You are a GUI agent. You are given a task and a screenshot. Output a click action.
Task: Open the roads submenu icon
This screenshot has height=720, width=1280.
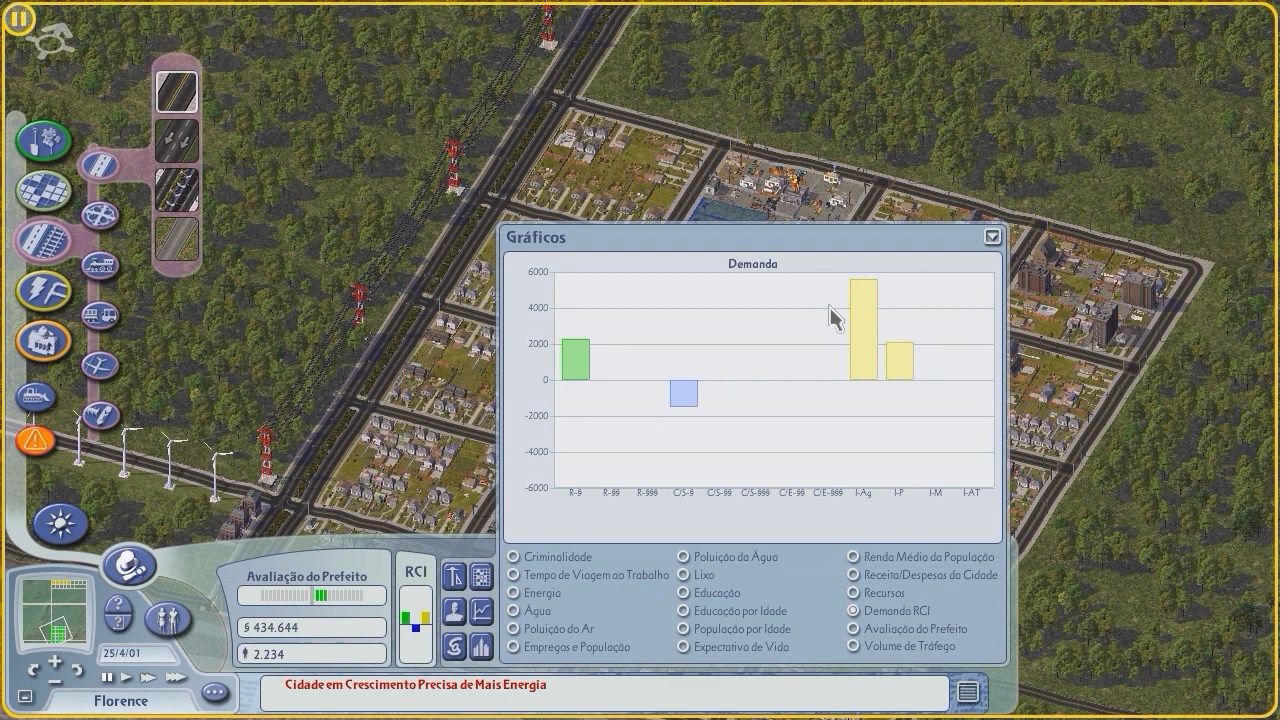point(99,165)
